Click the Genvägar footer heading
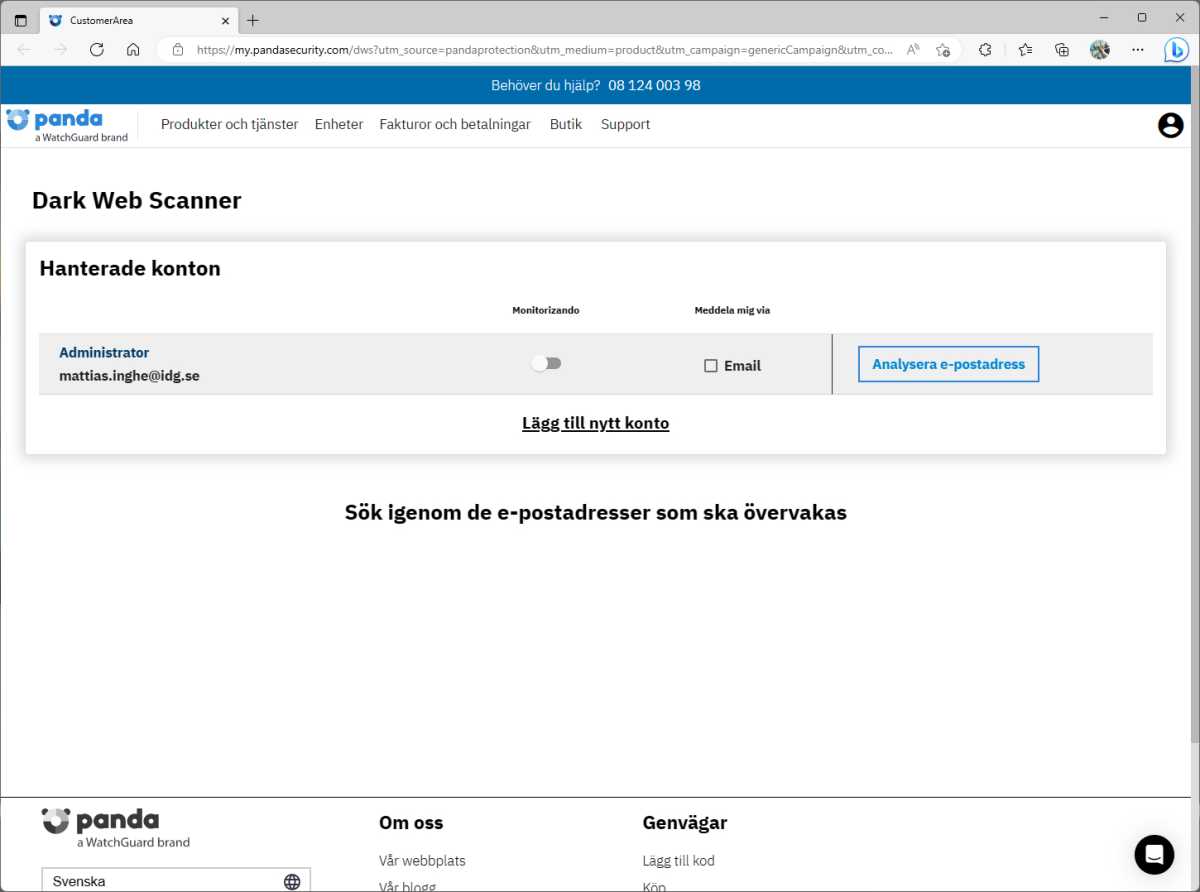This screenshot has width=1200, height=892. click(x=685, y=823)
